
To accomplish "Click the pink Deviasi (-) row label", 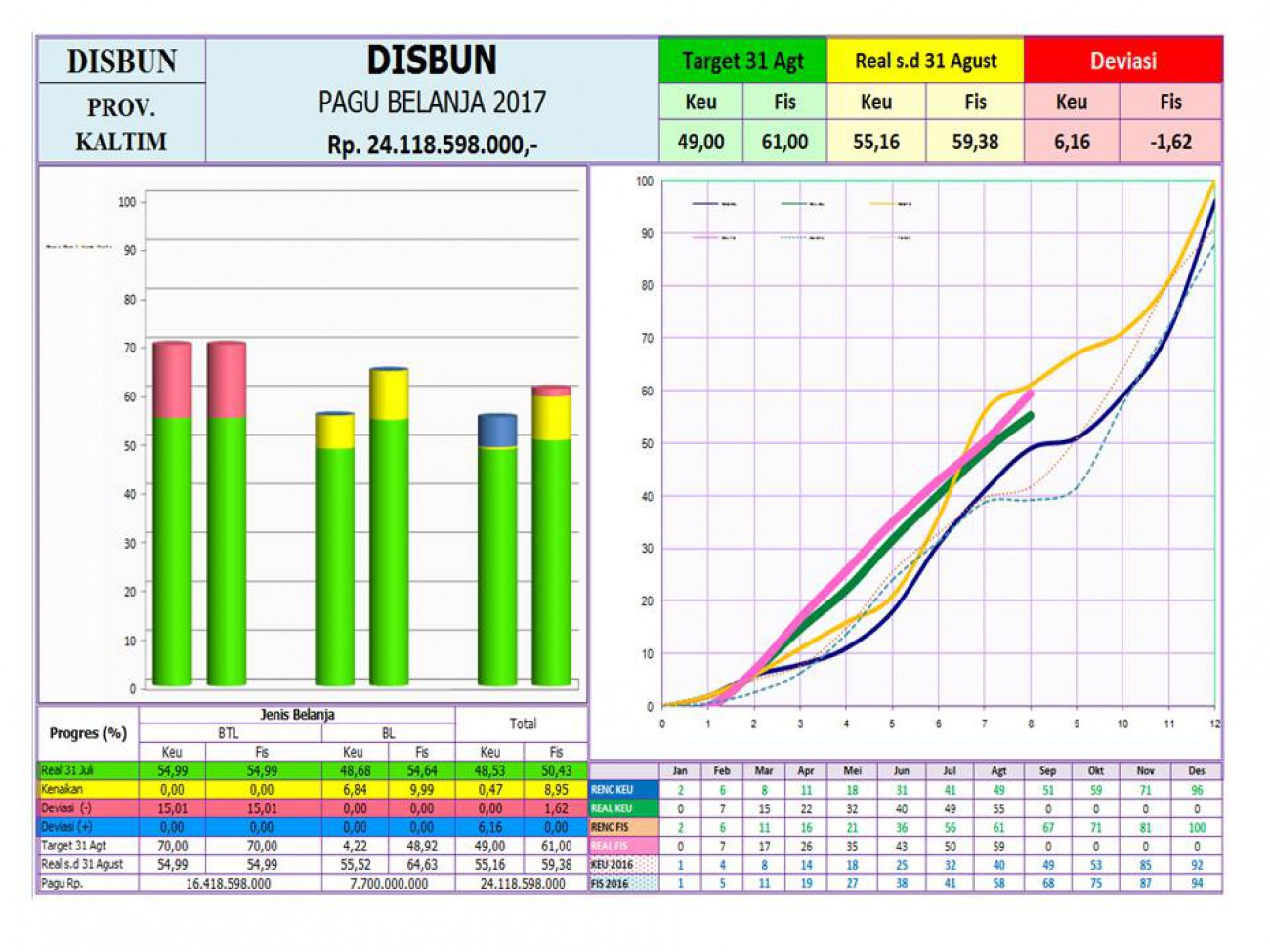I will (88, 808).
